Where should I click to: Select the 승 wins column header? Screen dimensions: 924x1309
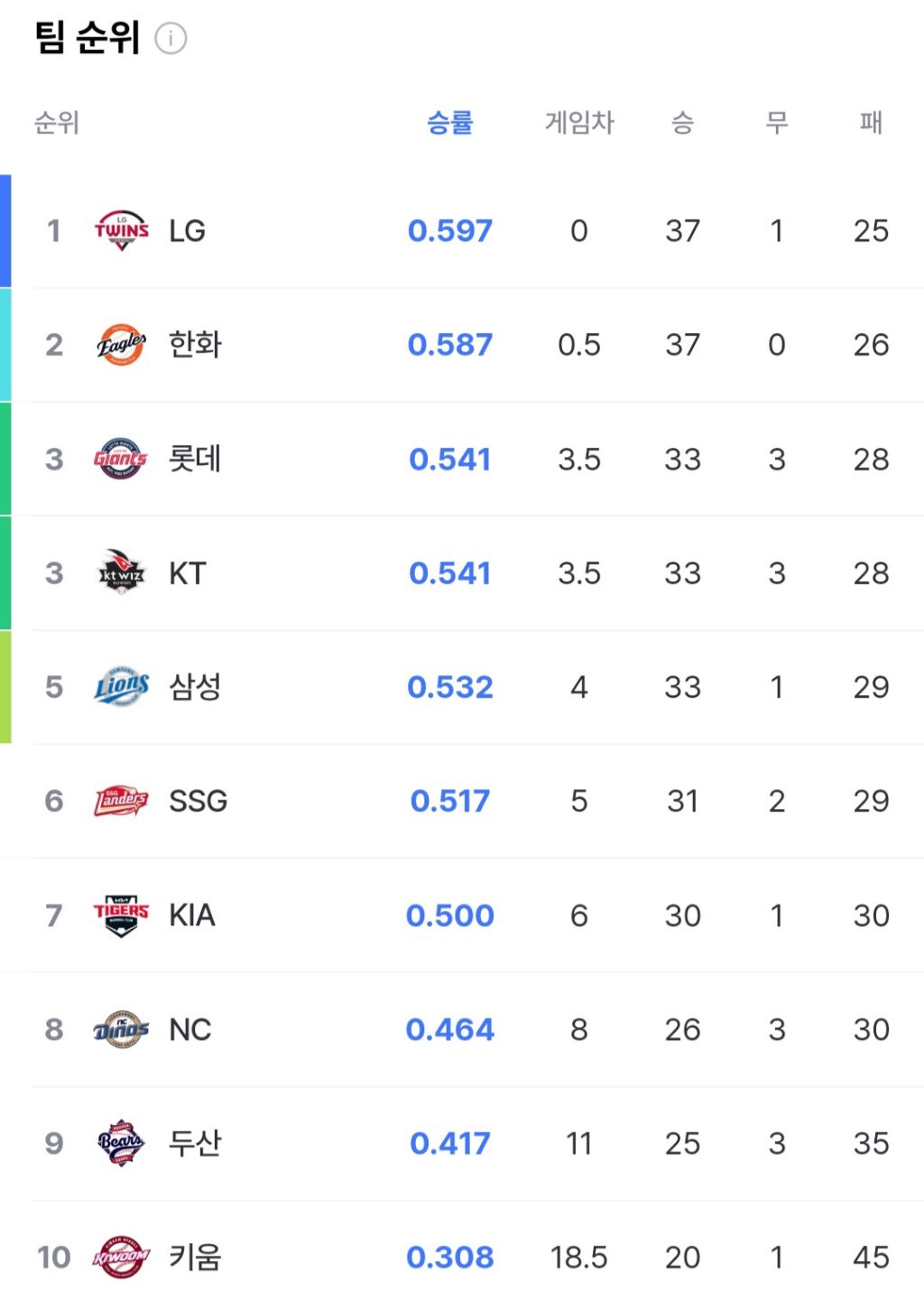tap(682, 123)
